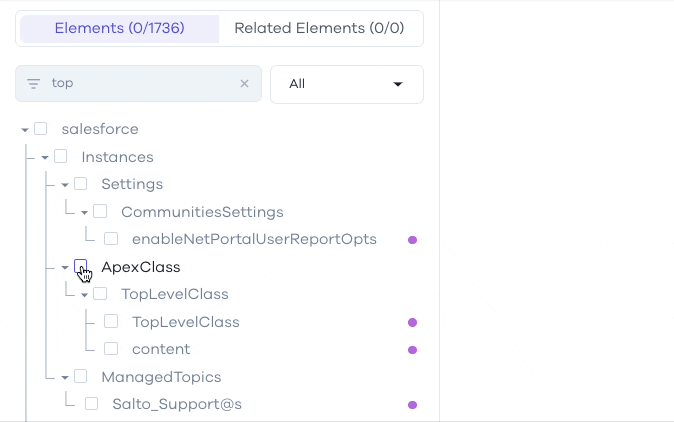The image size is (674, 422).
Task: Check the Salto_Support@s checkbox
Action: click(92, 404)
